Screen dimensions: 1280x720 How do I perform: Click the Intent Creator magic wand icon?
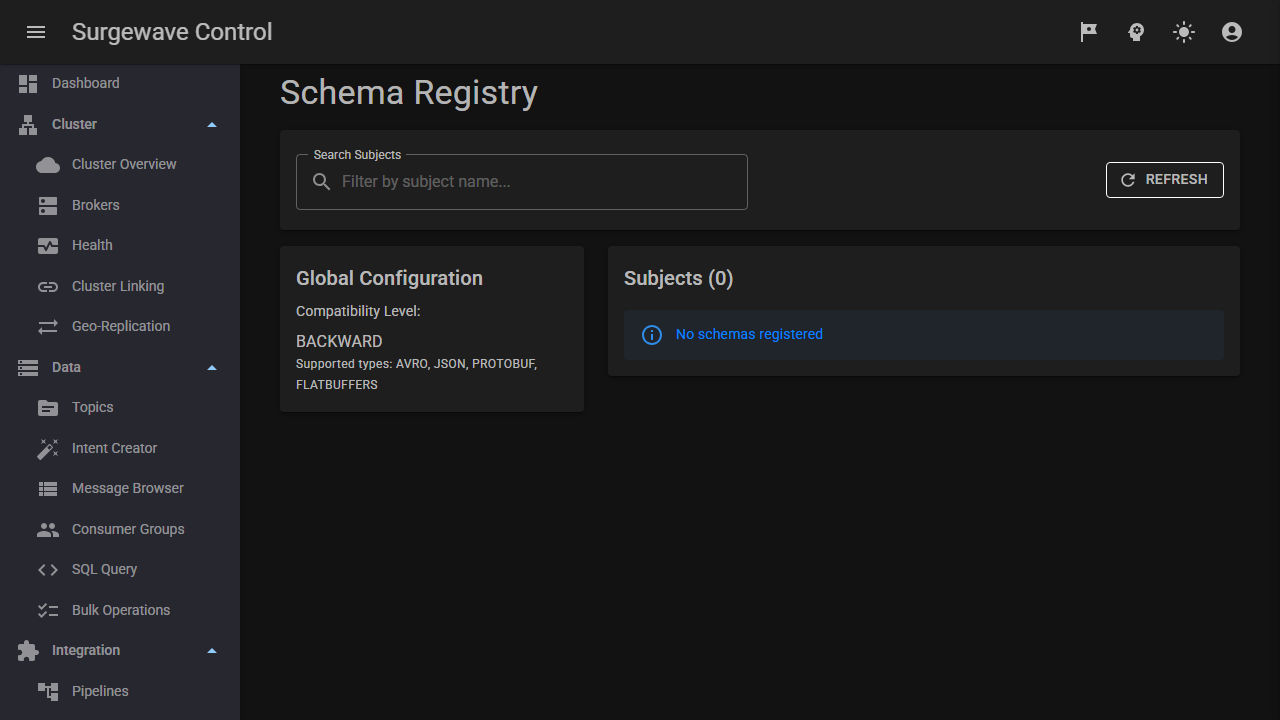(x=48, y=449)
